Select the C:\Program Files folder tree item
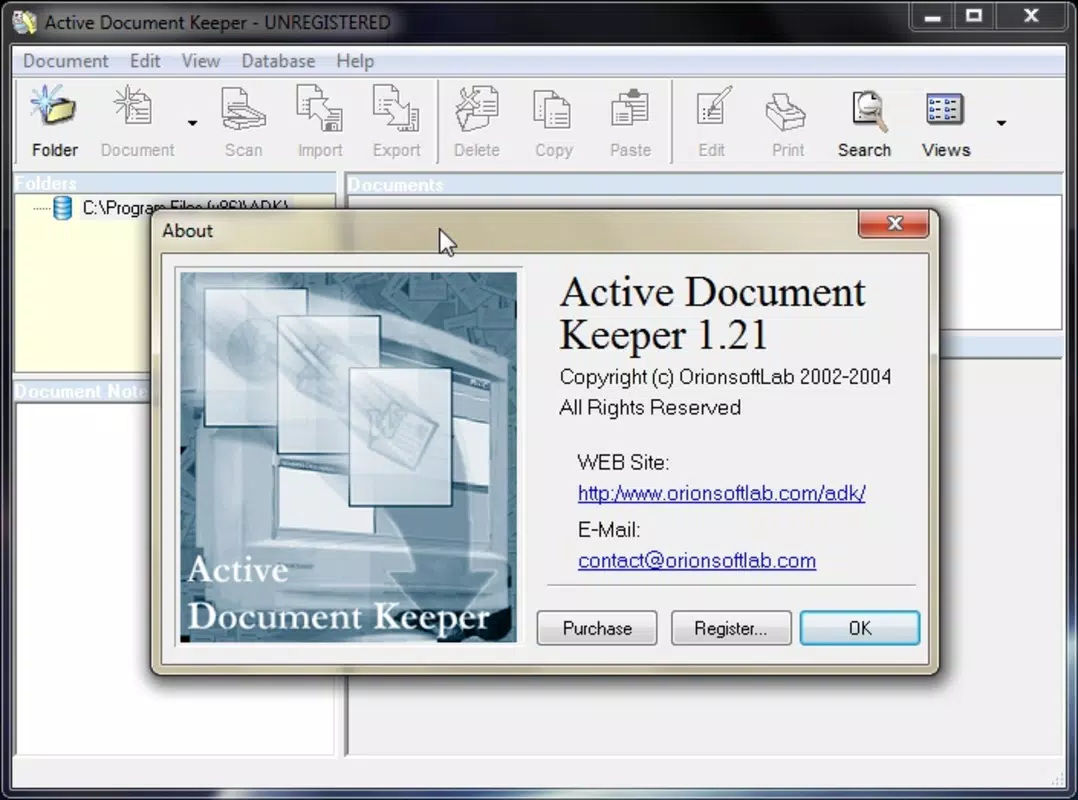This screenshot has width=1078, height=800. pyautogui.click(x=185, y=207)
